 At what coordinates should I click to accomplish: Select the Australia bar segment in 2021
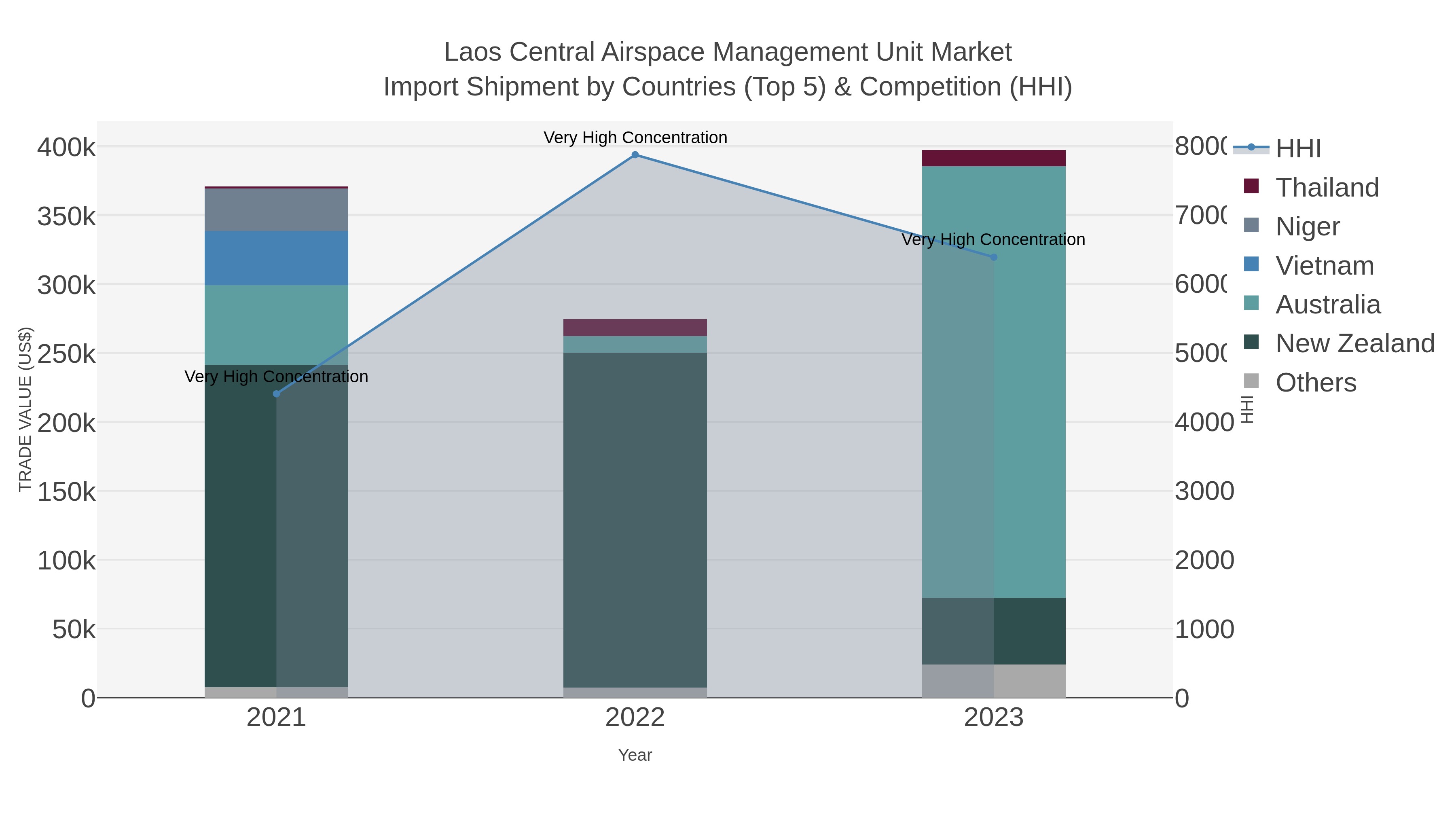(276, 325)
